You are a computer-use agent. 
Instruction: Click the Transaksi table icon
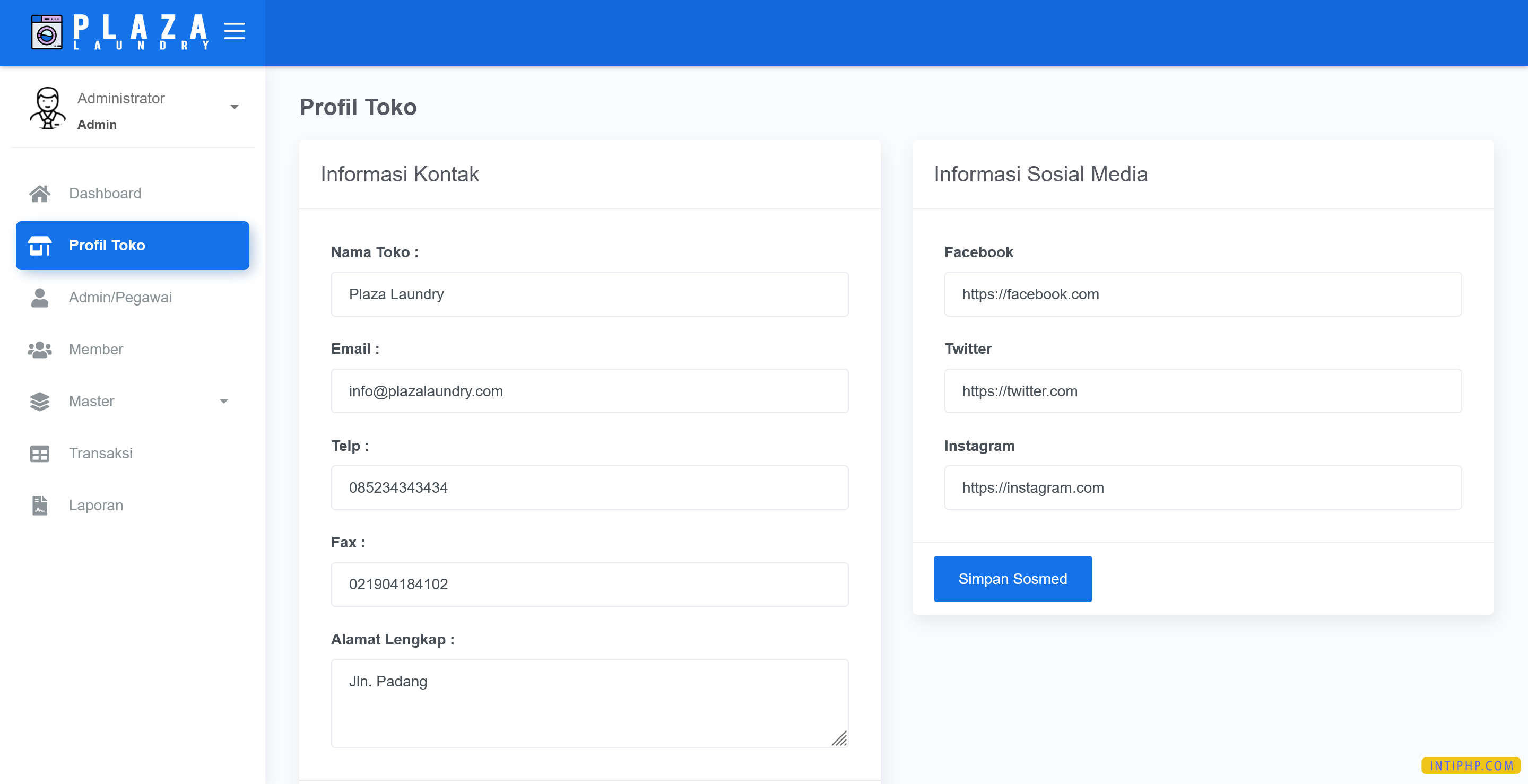40,454
